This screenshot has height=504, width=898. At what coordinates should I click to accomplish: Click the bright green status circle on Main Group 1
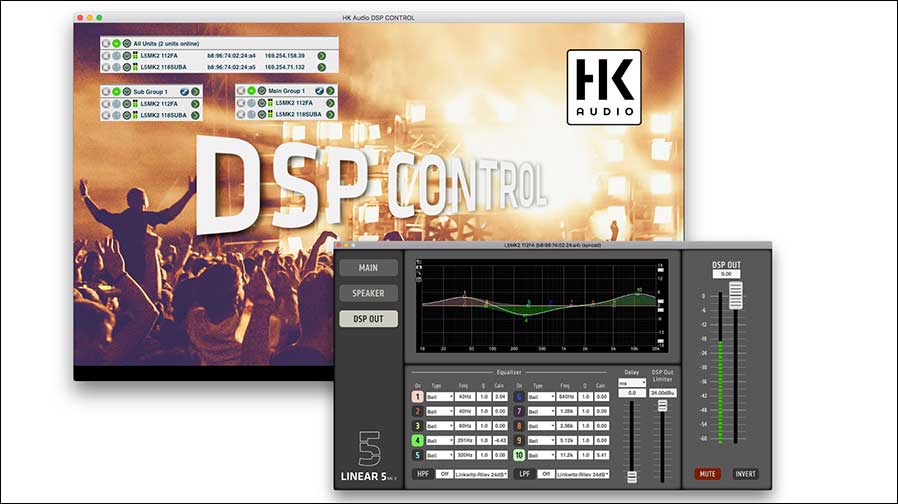pyautogui.click(x=251, y=90)
